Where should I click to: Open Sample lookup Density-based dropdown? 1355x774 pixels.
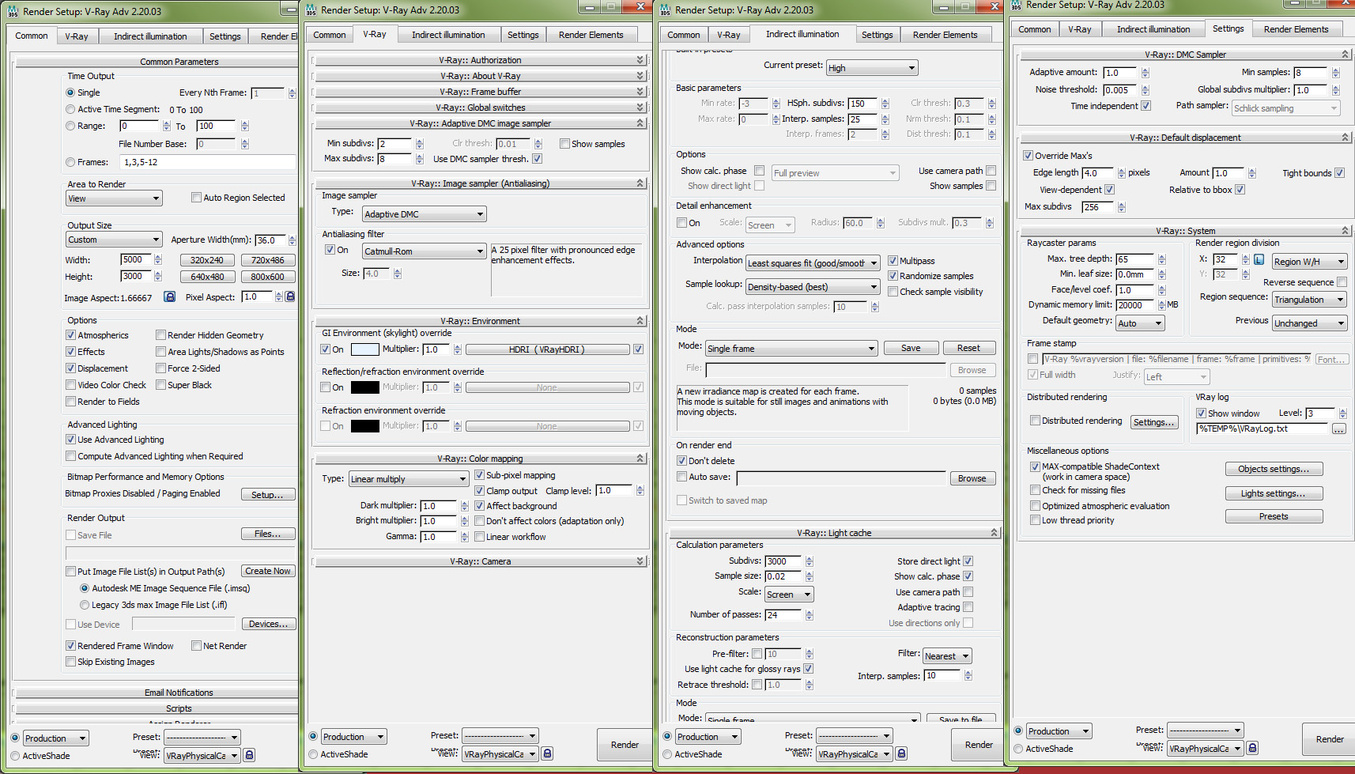[x=812, y=287]
